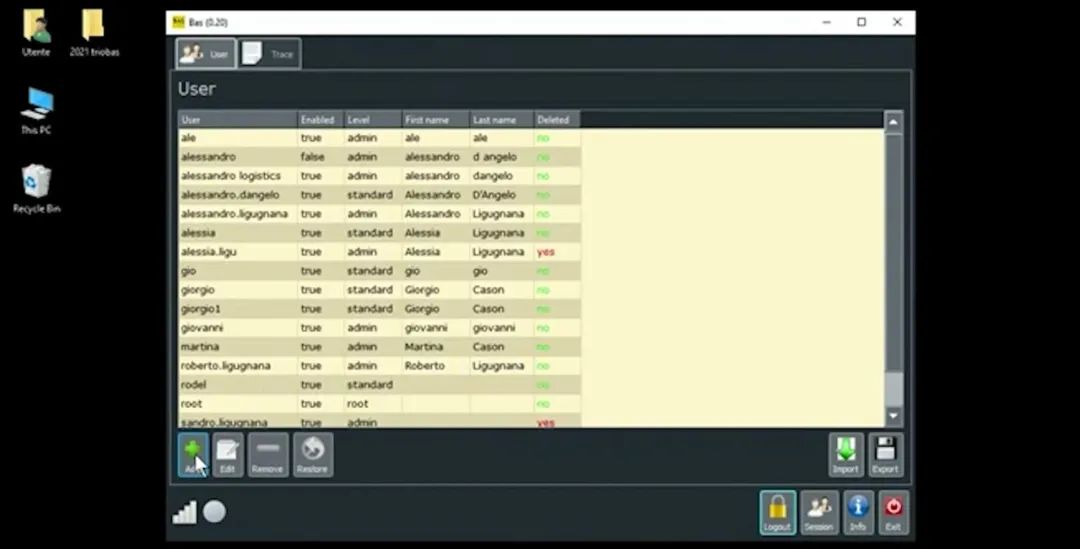The width and height of the screenshot is (1080, 549).
Task: Open the Recycle Bin desktop icon
Action: tap(37, 188)
